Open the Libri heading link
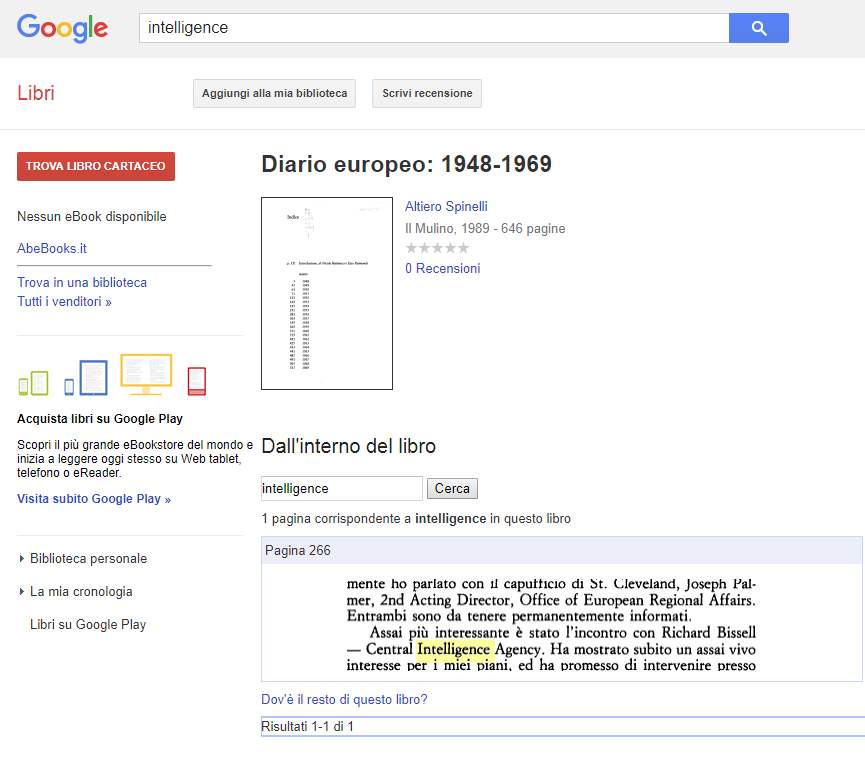The height and width of the screenshot is (769, 865). 36,93
